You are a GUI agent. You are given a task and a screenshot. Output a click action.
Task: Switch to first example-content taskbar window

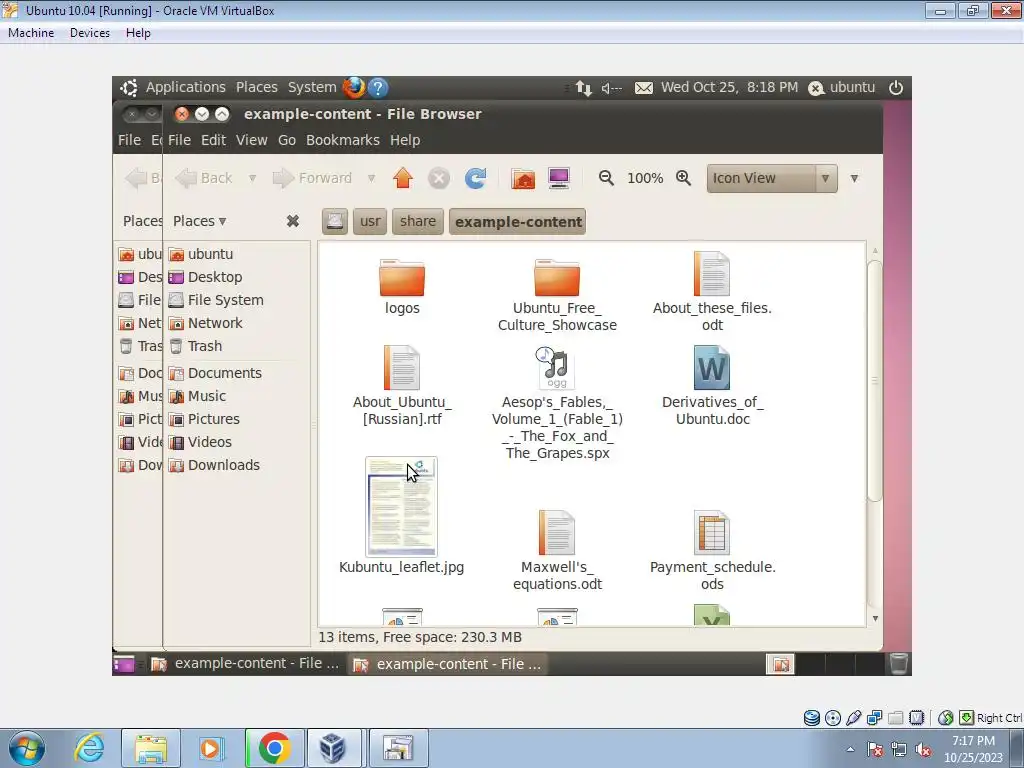click(246, 664)
